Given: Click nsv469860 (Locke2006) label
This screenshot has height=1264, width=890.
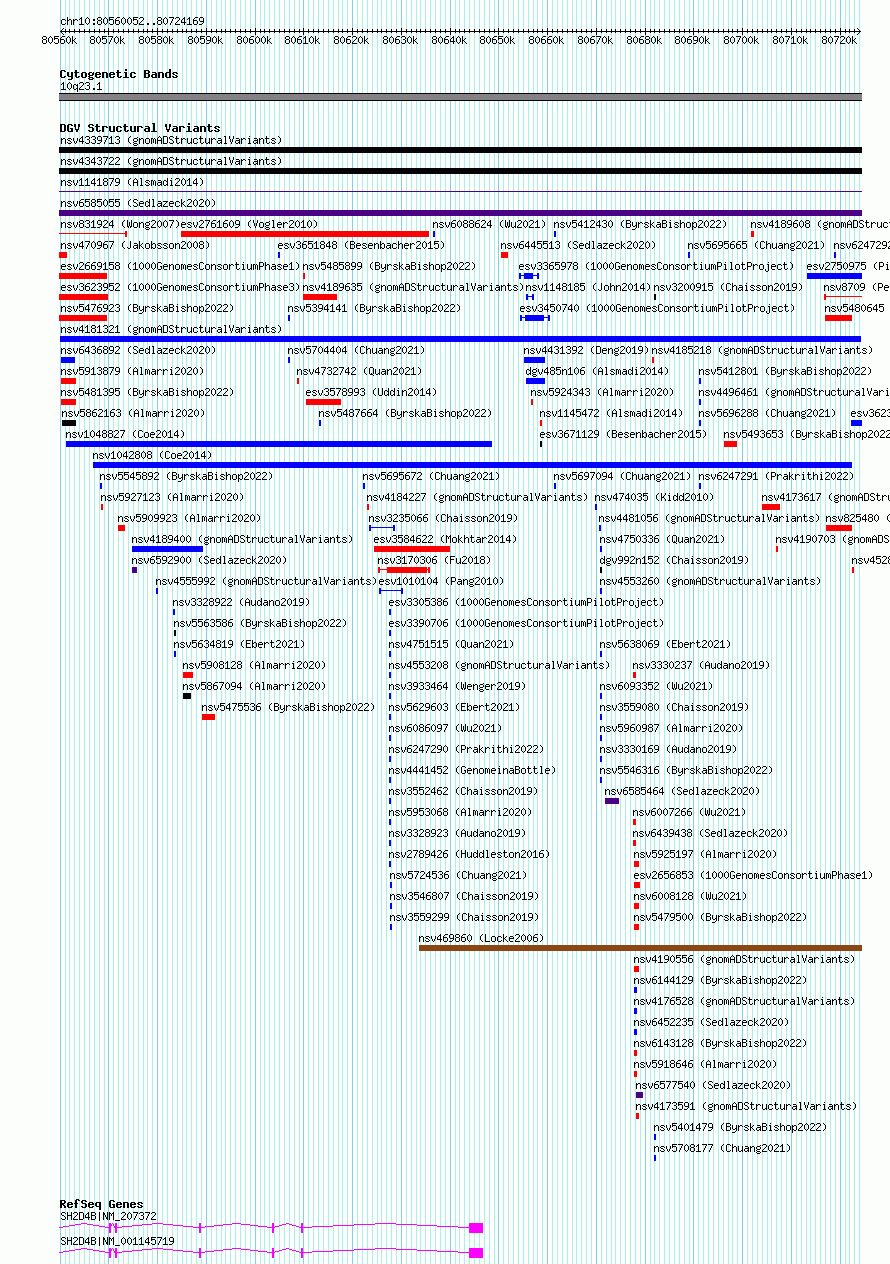Looking at the screenshot, I should (x=482, y=938).
